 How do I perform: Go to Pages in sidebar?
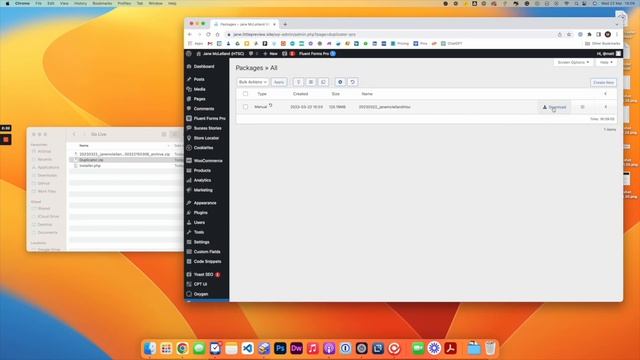coord(199,99)
